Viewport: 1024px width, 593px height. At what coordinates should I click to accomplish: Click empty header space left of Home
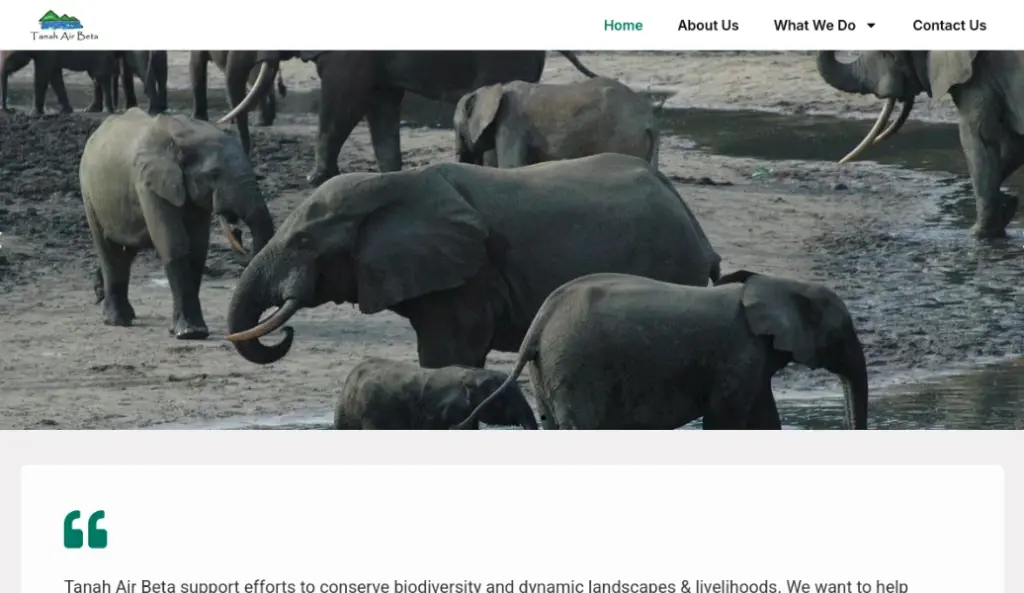point(350,26)
